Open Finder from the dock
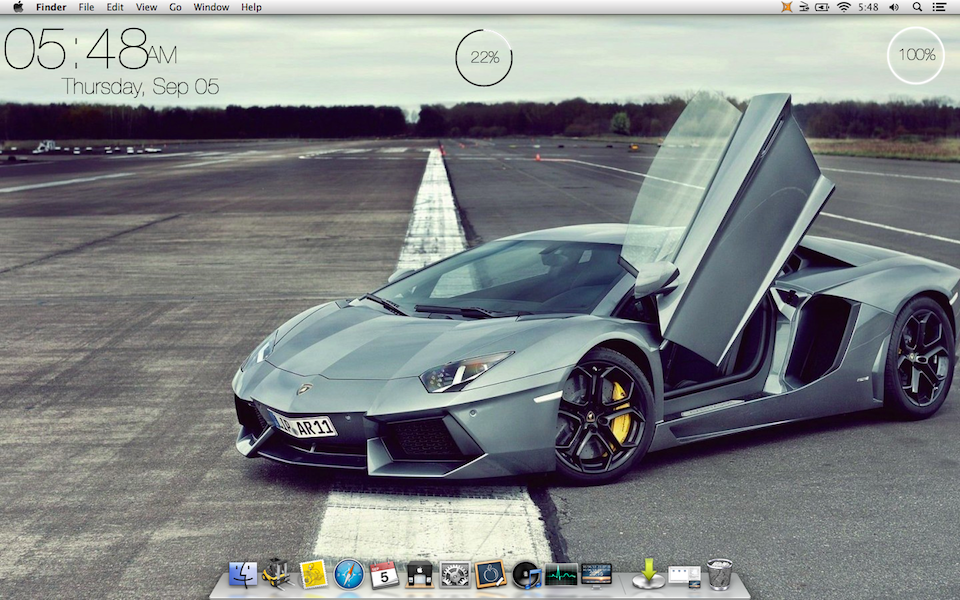 [x=243, y=574]
